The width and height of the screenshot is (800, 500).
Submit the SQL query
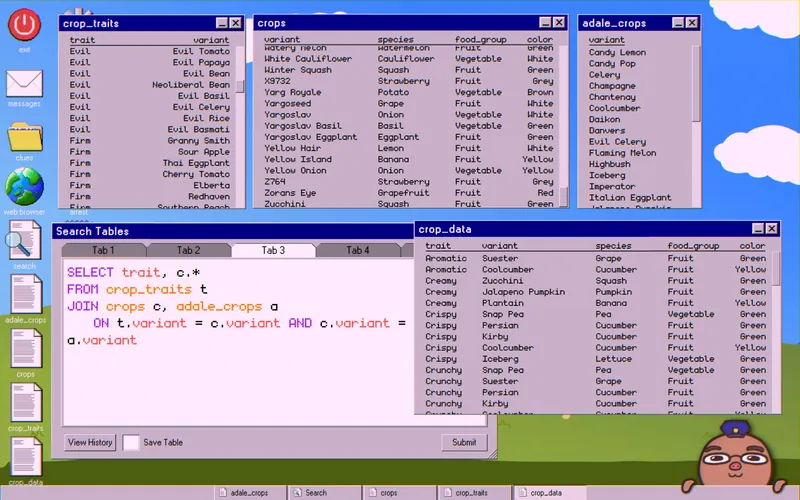coord(464,442)
